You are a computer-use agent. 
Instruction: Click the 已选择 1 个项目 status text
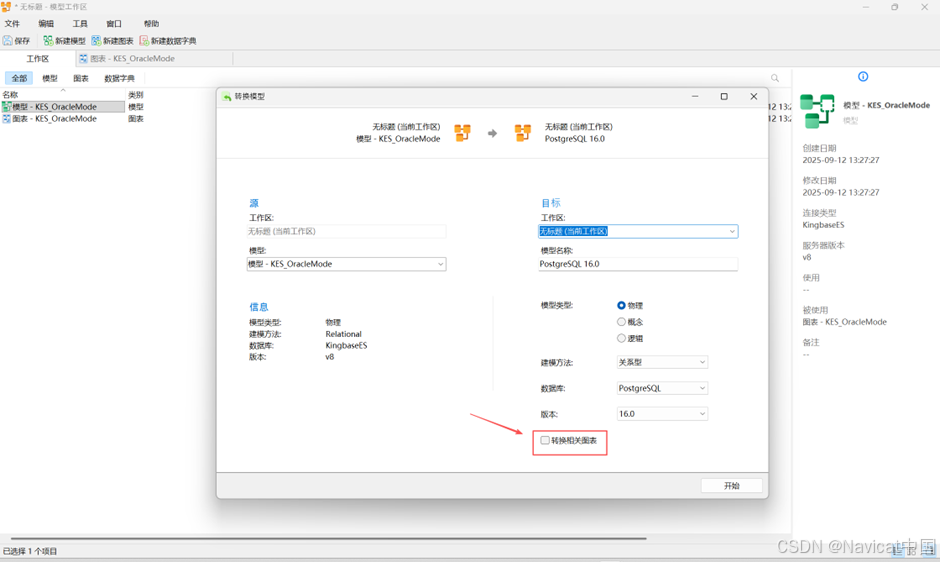click(30, 551)
